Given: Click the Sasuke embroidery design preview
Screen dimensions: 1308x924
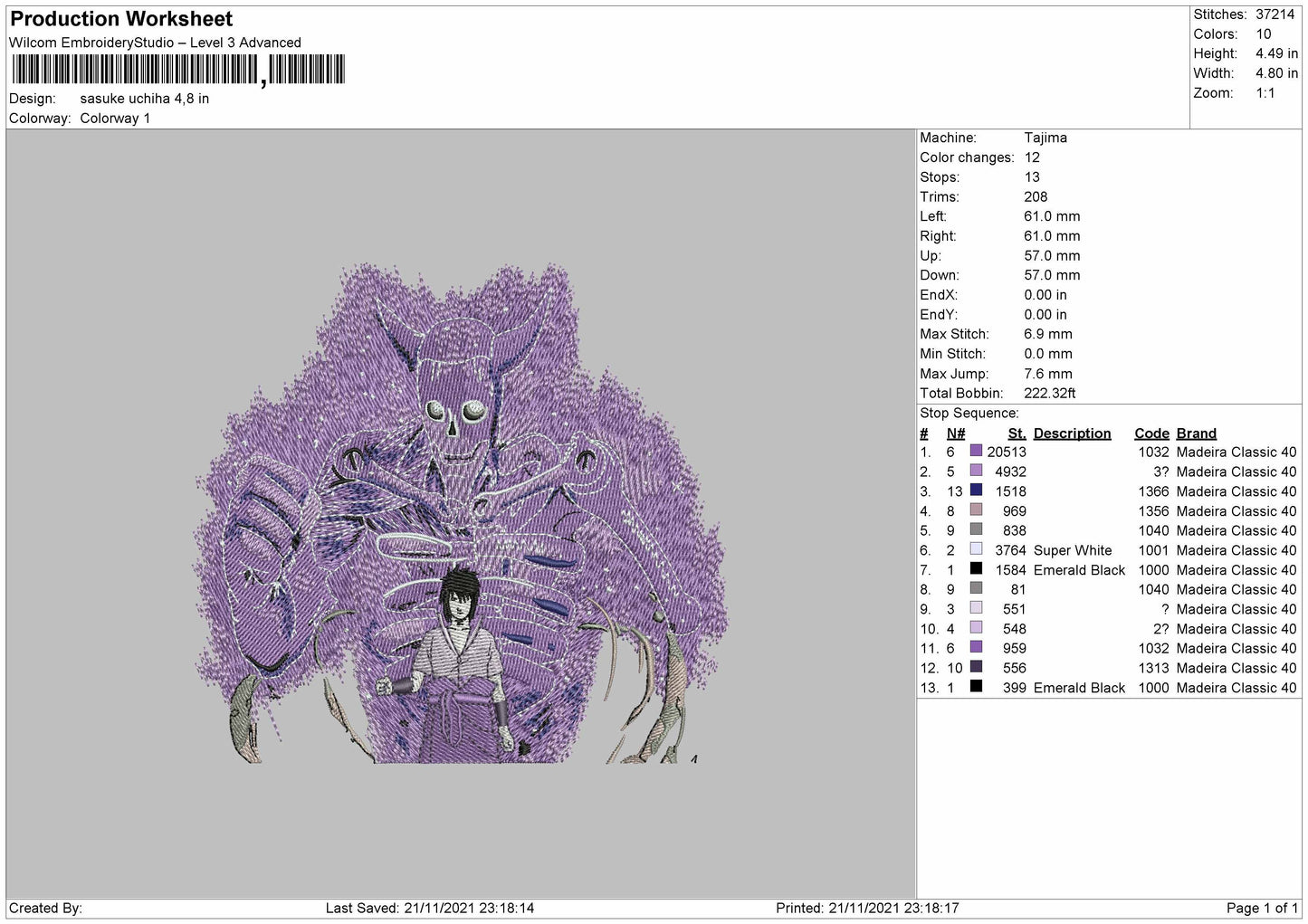Looking at the screenshot, I should (461, 513).
